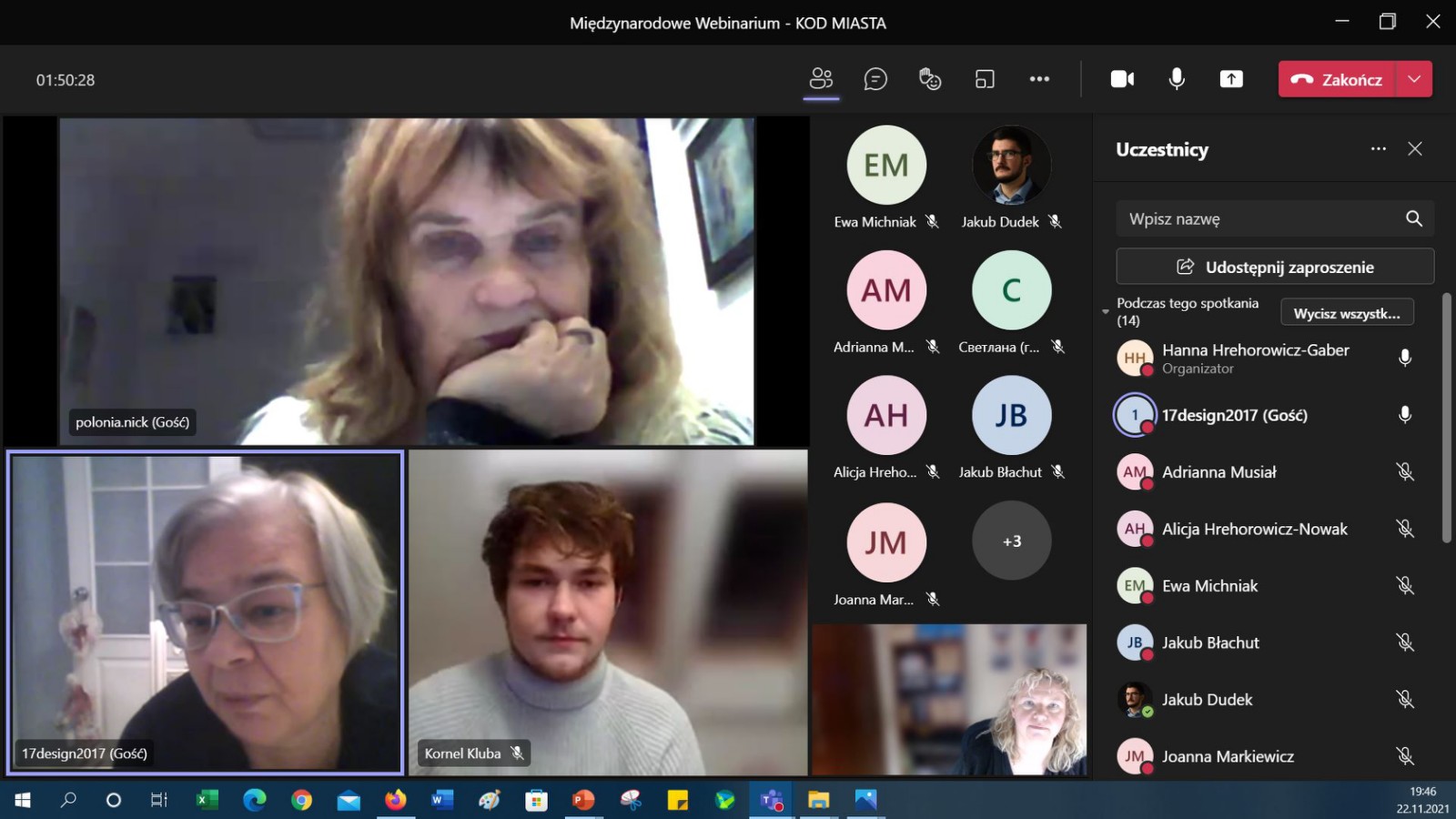Viewport: 1456px width, 819px height.
Task: Select Jakub Dudek in participants list
Action: click(x=1207, y=700)
